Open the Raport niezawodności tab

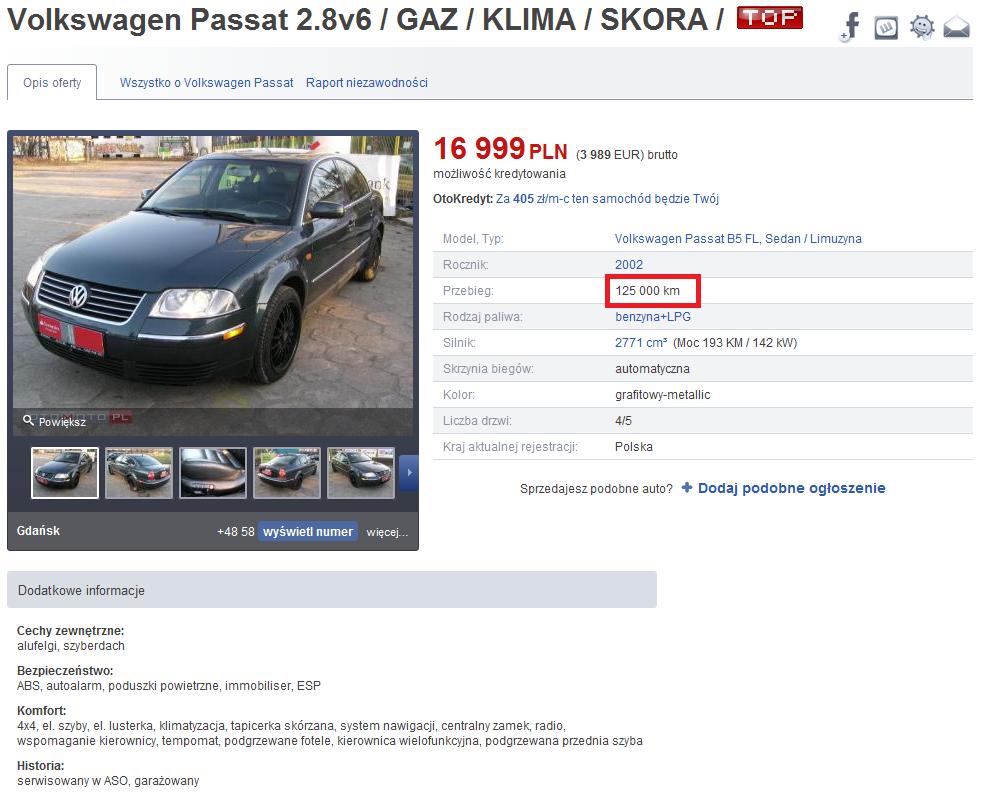pyautogui.click(x=367, y=83)
